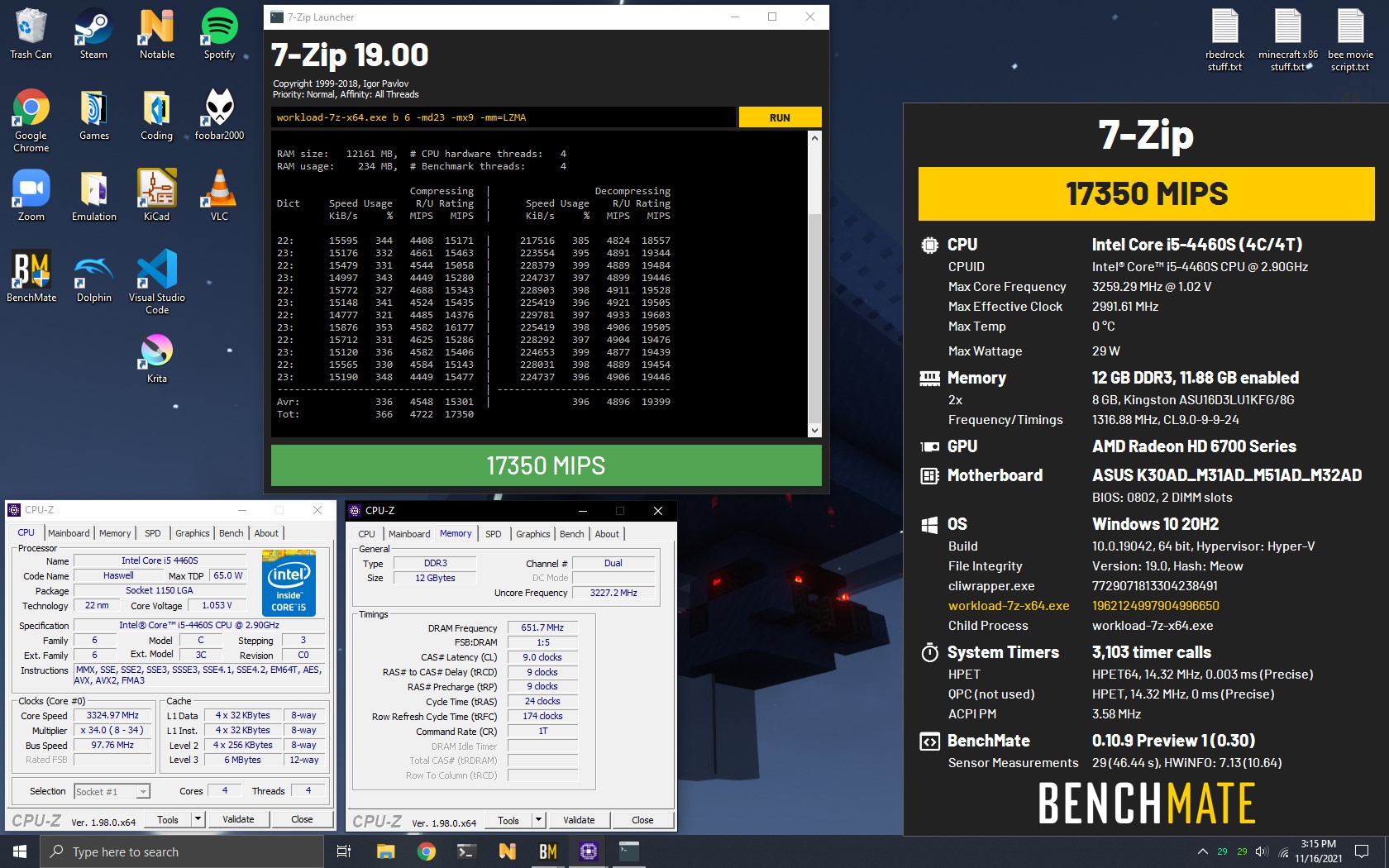Open About tab in right CPU-Z
The height and width of the screenshot is (868, 1389).
pyautogui.click(x=607, y=534)
